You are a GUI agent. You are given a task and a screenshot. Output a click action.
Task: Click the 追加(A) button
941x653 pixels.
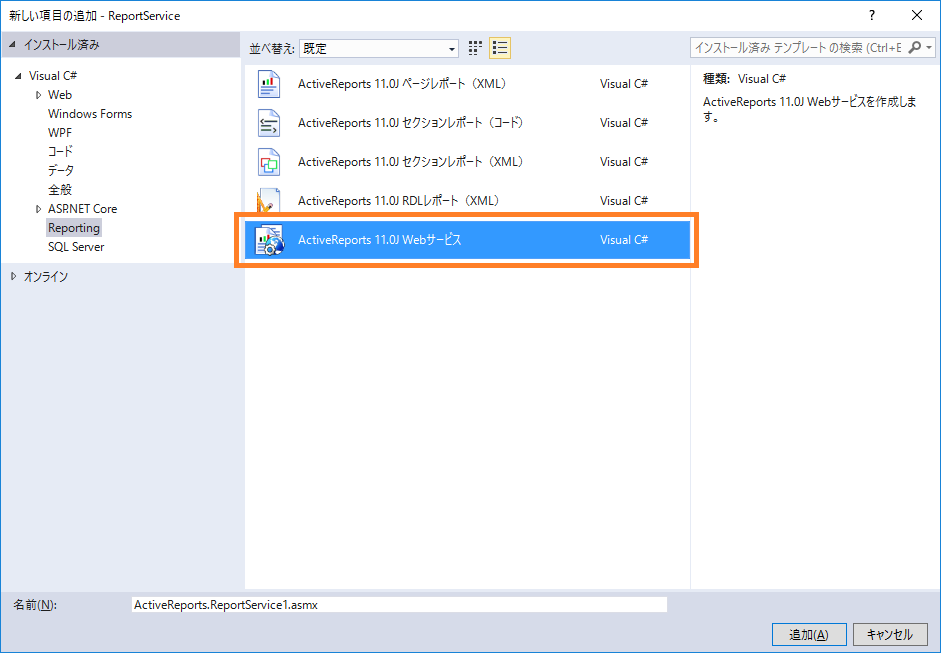[x=809, y=635]
